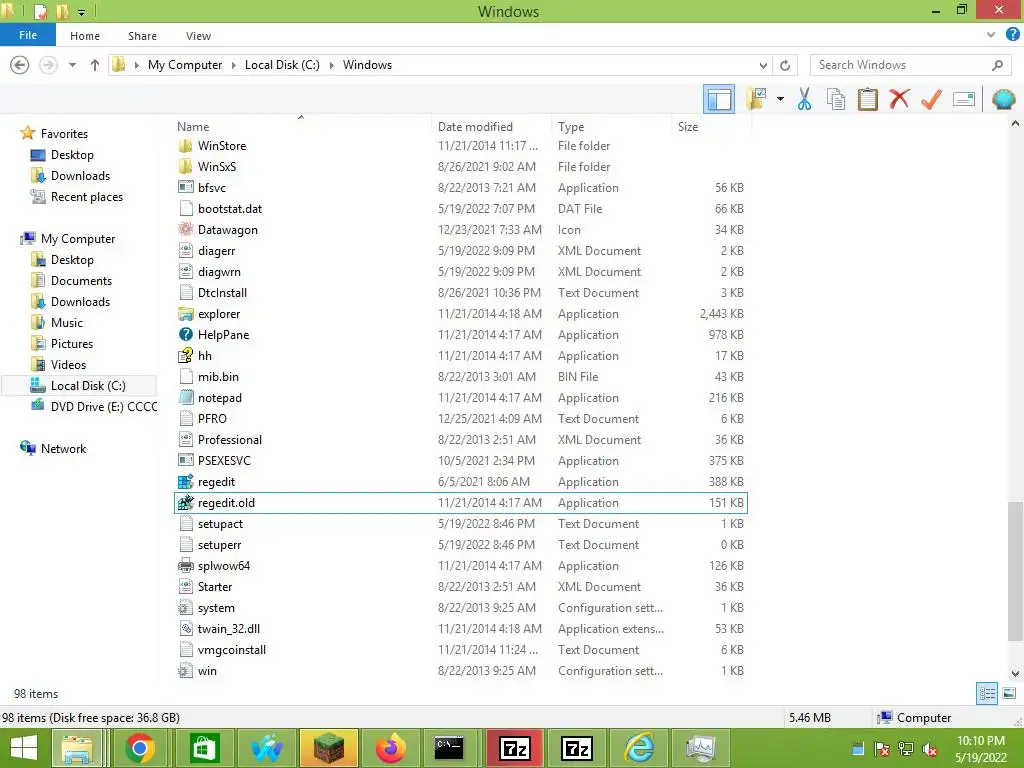Select Favorites in the navigation pane
The height and width of the screenshot is (768, 1024).
point(64,133)
